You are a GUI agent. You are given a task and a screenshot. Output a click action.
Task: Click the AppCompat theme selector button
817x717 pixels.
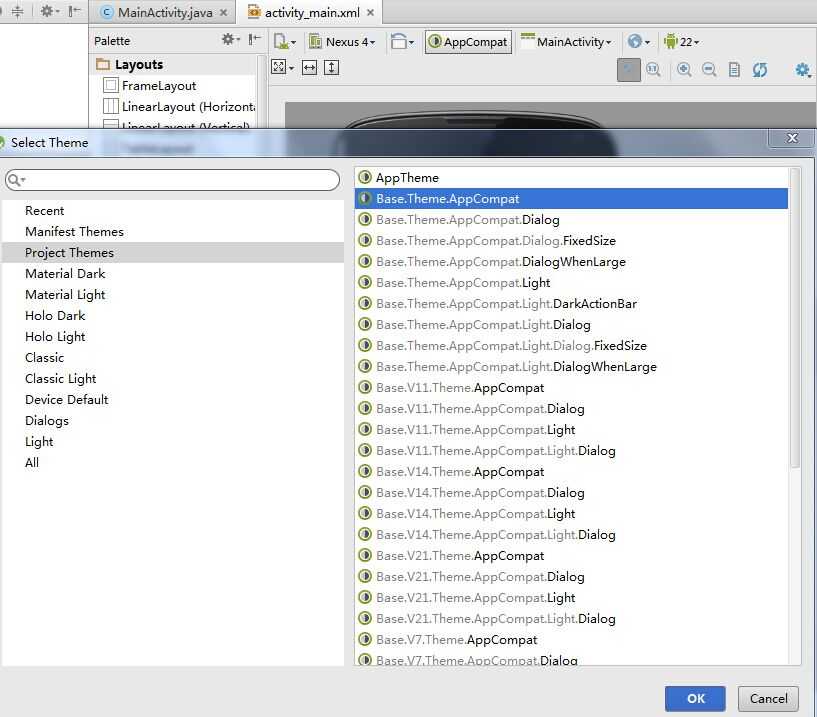(x=468, y=42)
